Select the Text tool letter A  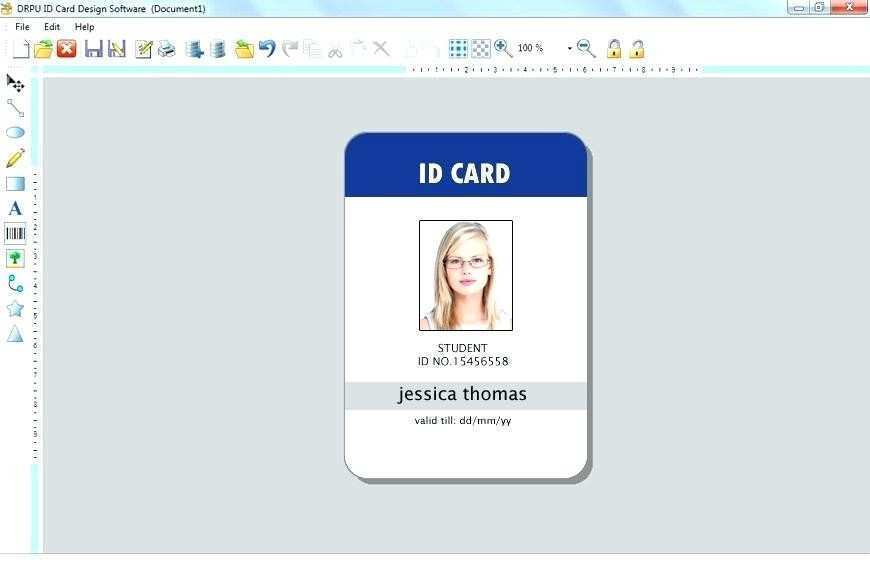pyautogui.click(x=16, y=208)
